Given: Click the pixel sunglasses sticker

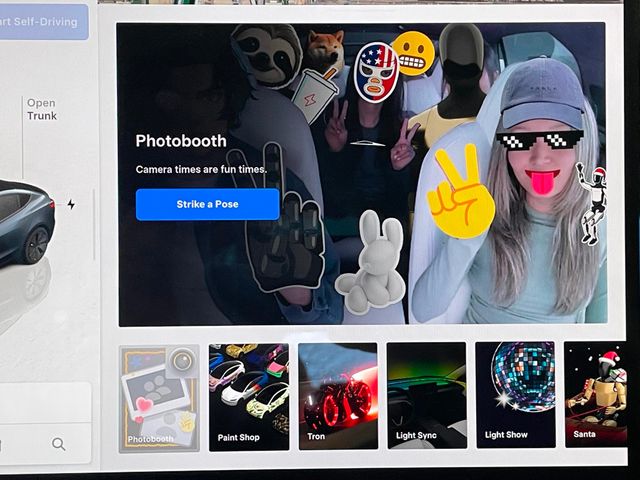Looking at the screenshot, I should 540,141.
